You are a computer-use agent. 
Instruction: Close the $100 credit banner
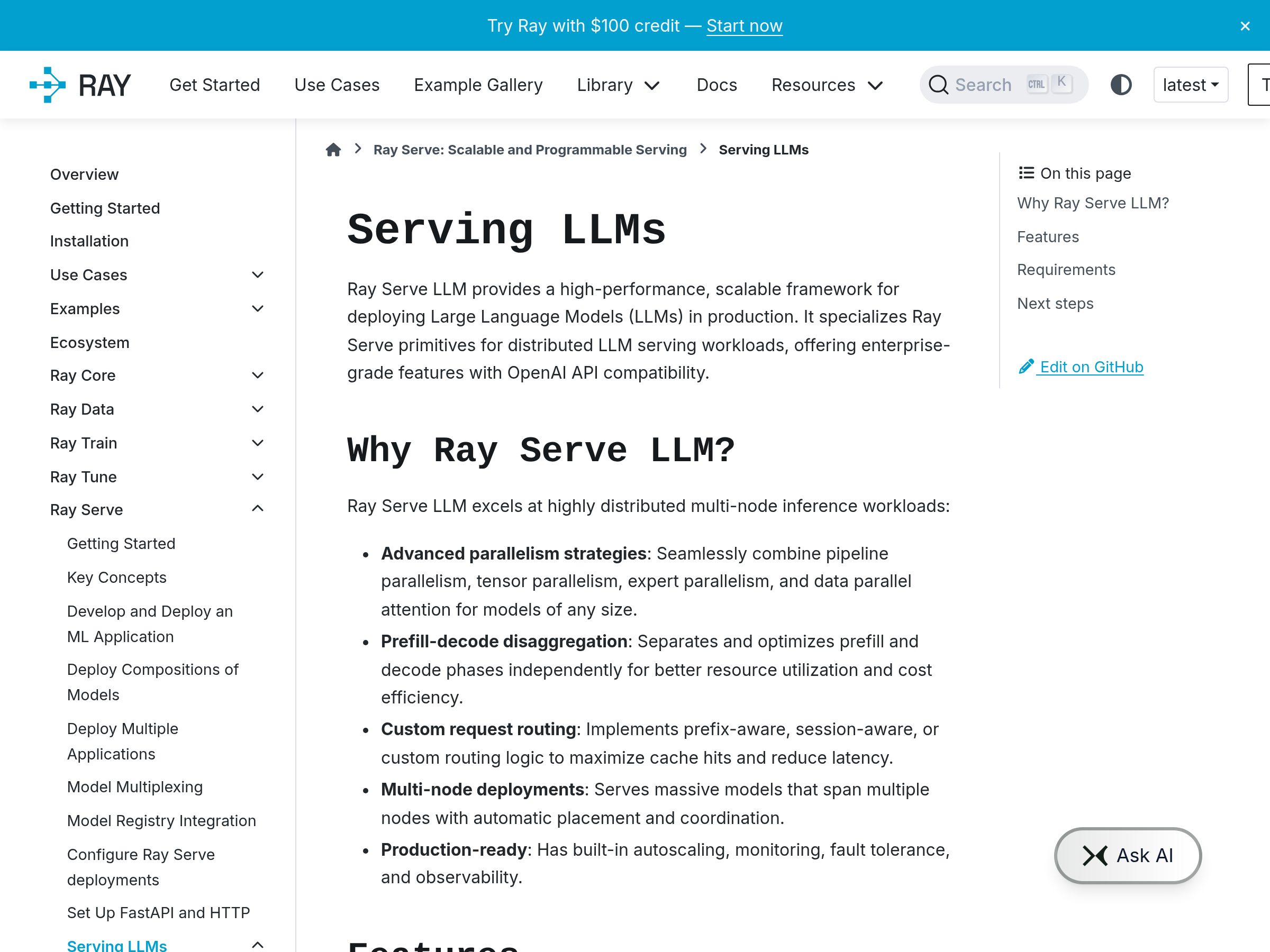tap(1245, 26)
